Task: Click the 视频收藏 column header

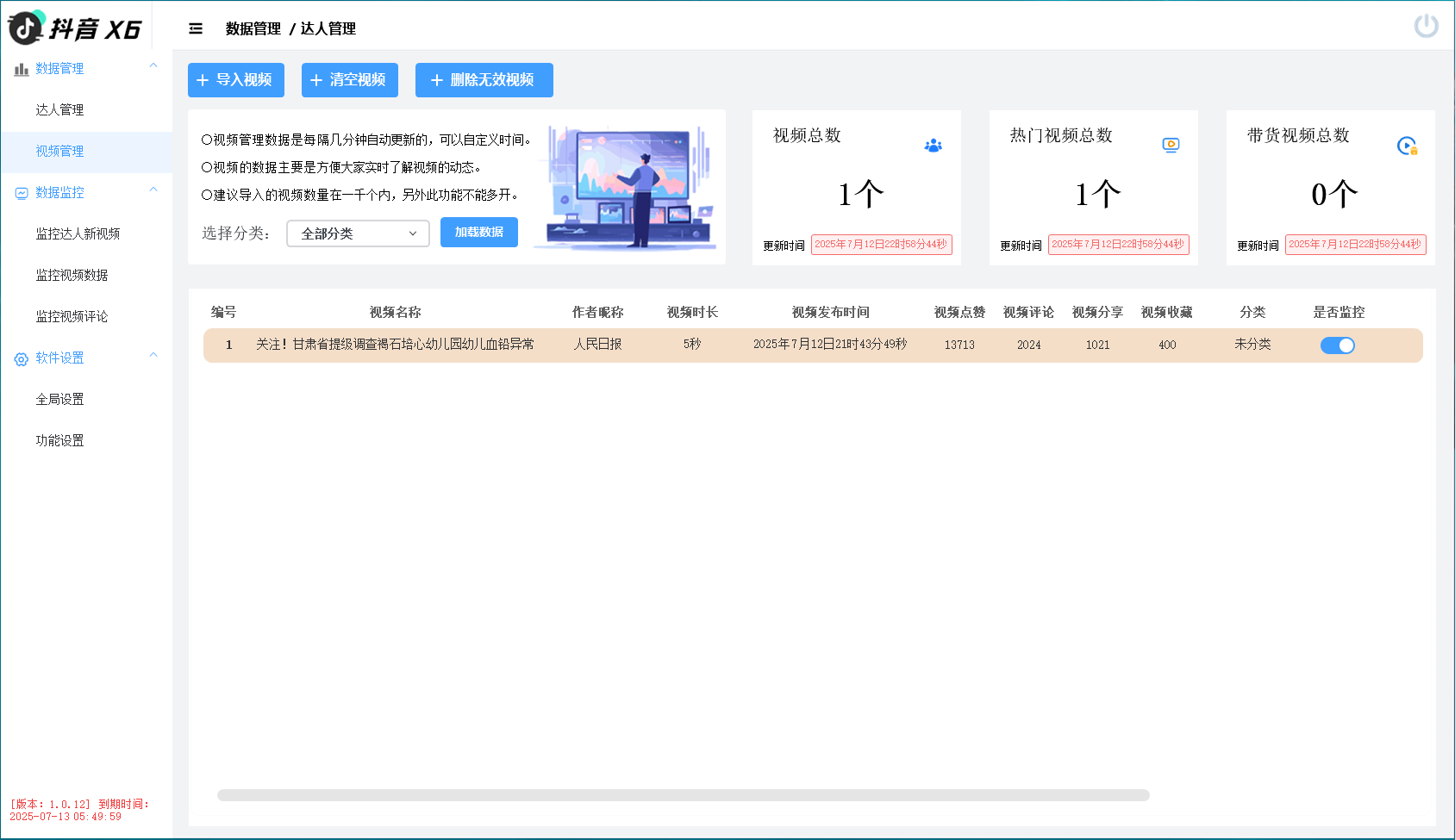Action: [1166, 313]
